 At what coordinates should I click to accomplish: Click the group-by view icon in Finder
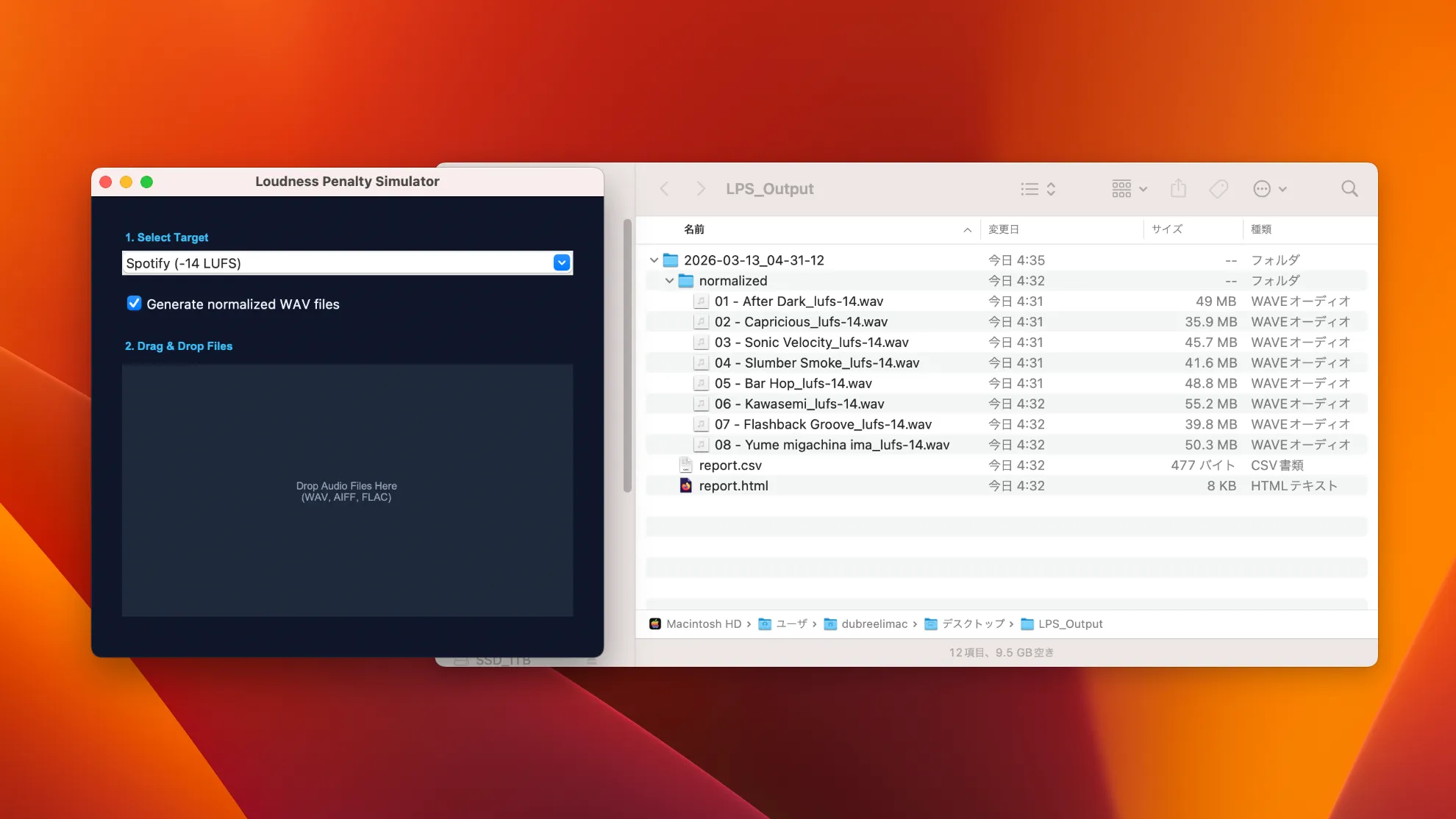pyautogui.click(x=1121, y=188)
